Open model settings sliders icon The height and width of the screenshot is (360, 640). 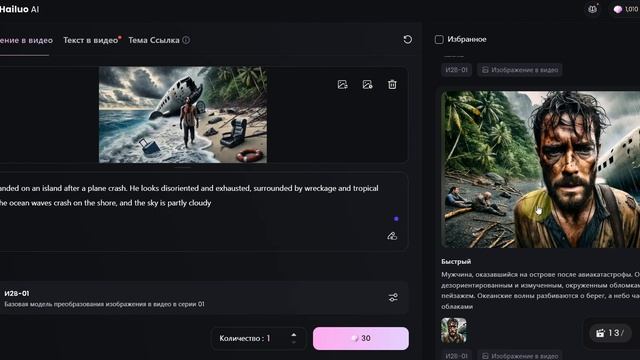393,298
